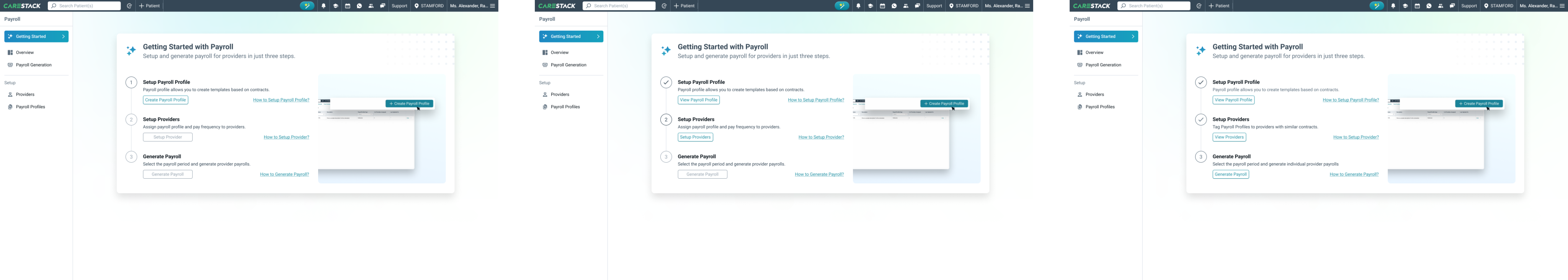
Task: Open the people group icon in middle screen
Action: [906, 5]
